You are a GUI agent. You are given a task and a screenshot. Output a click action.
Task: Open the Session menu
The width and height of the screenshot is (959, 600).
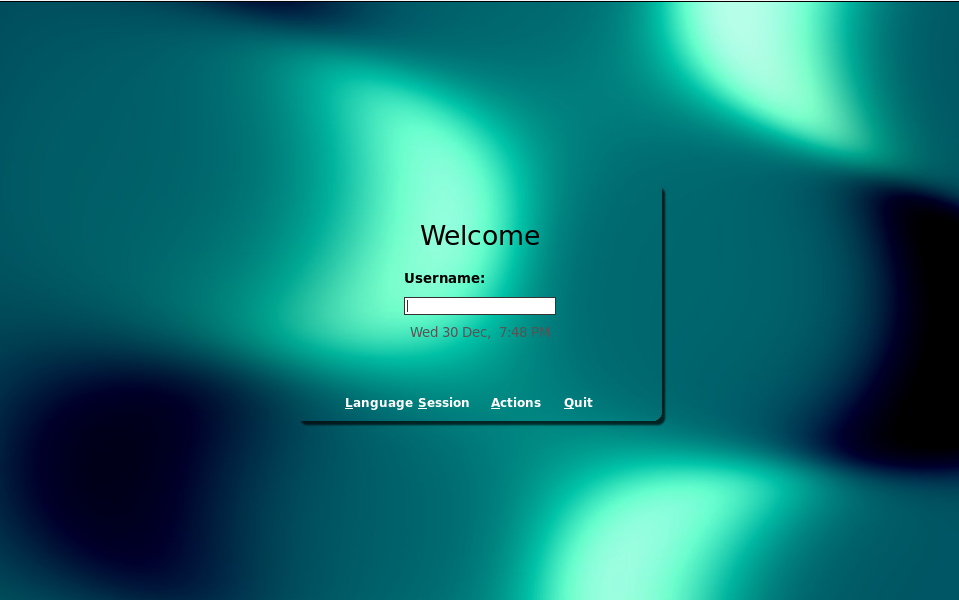[444, 402]
